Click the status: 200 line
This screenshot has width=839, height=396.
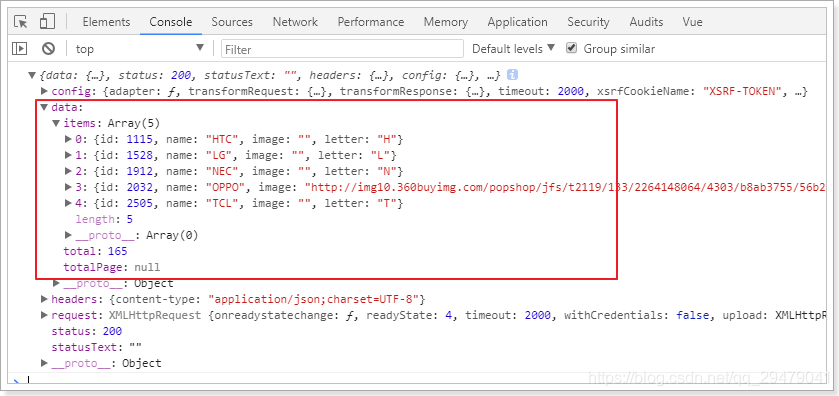click(87, 331)
